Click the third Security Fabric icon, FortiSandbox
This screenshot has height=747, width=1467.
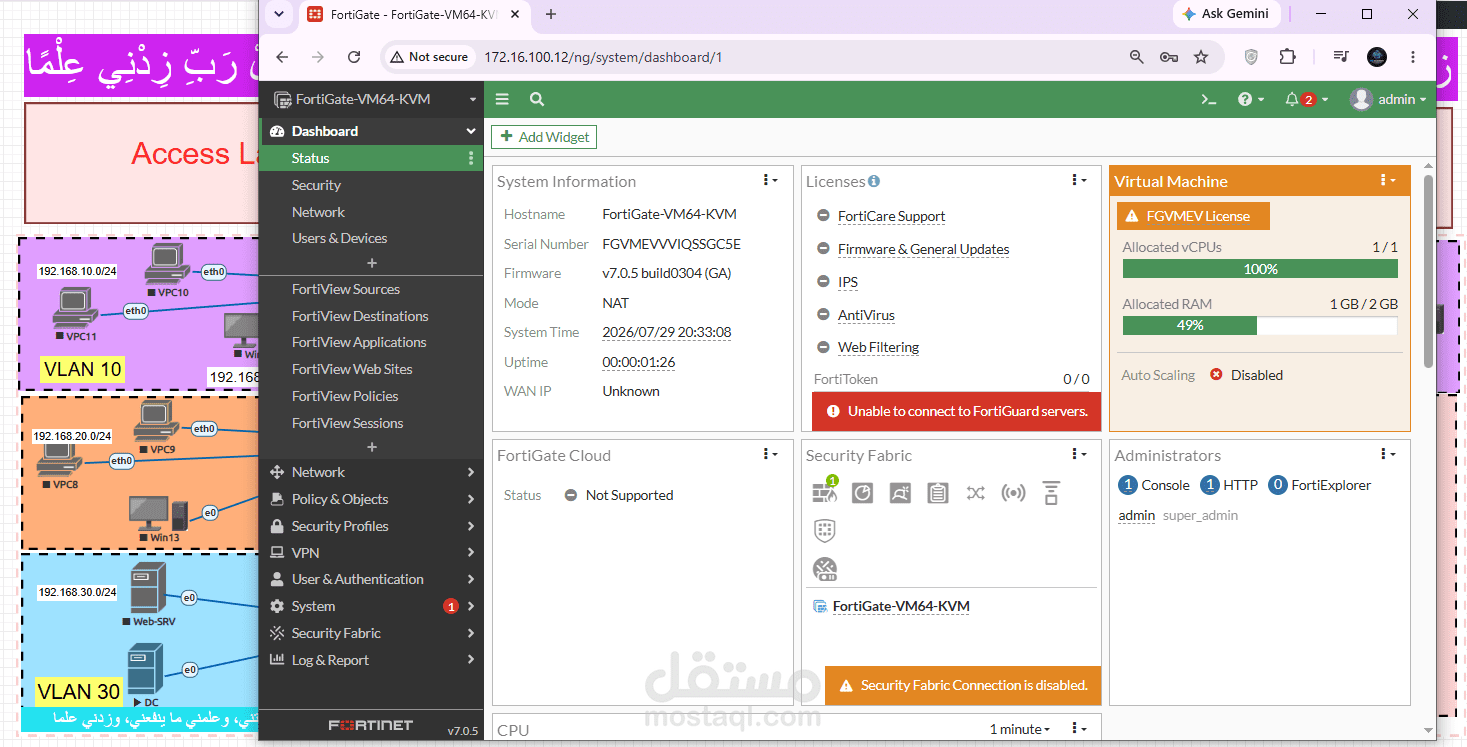pyautogui.click(x=900, y=493)
